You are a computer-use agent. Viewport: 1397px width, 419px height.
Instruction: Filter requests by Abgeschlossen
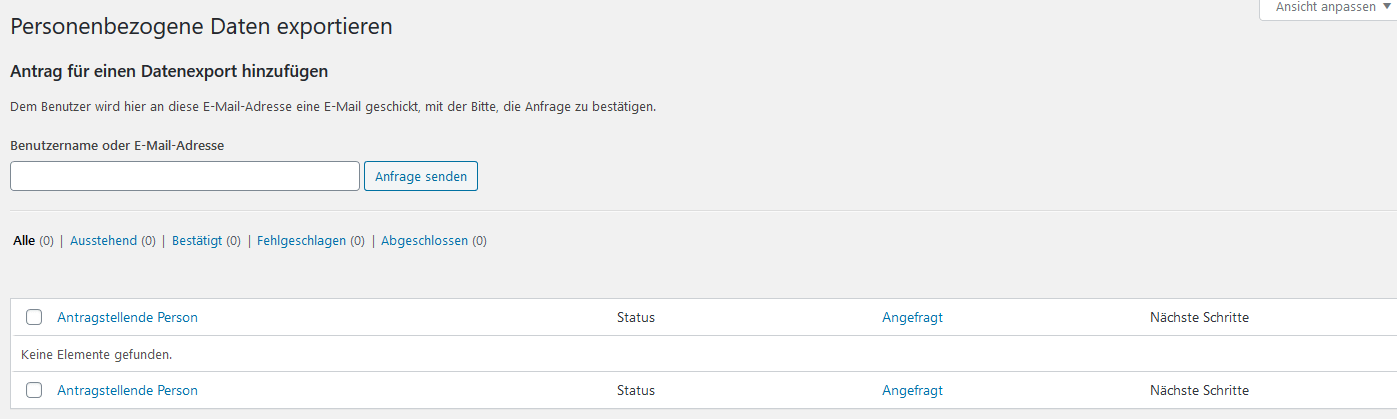coord(425,241)
